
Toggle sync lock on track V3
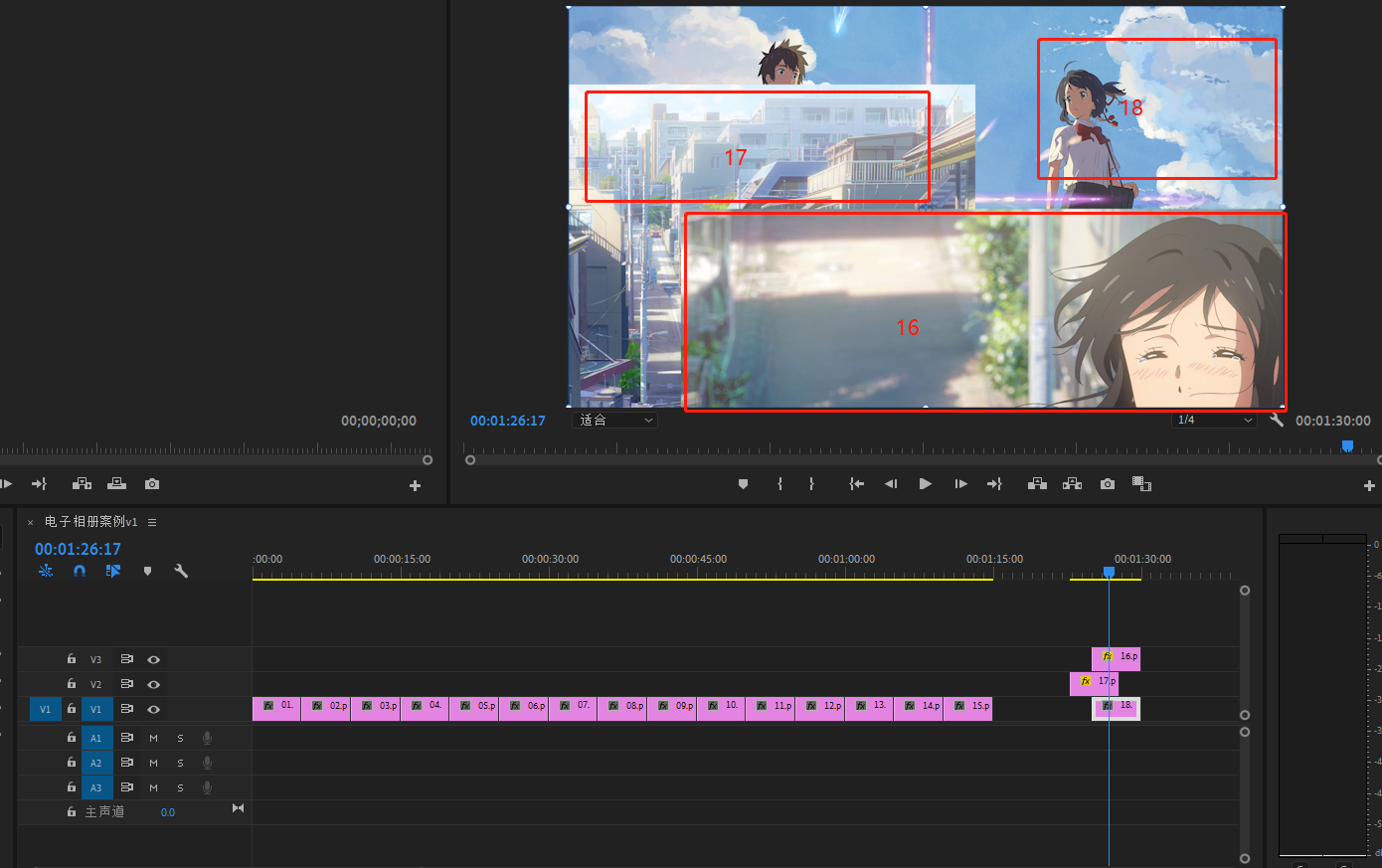127,659
